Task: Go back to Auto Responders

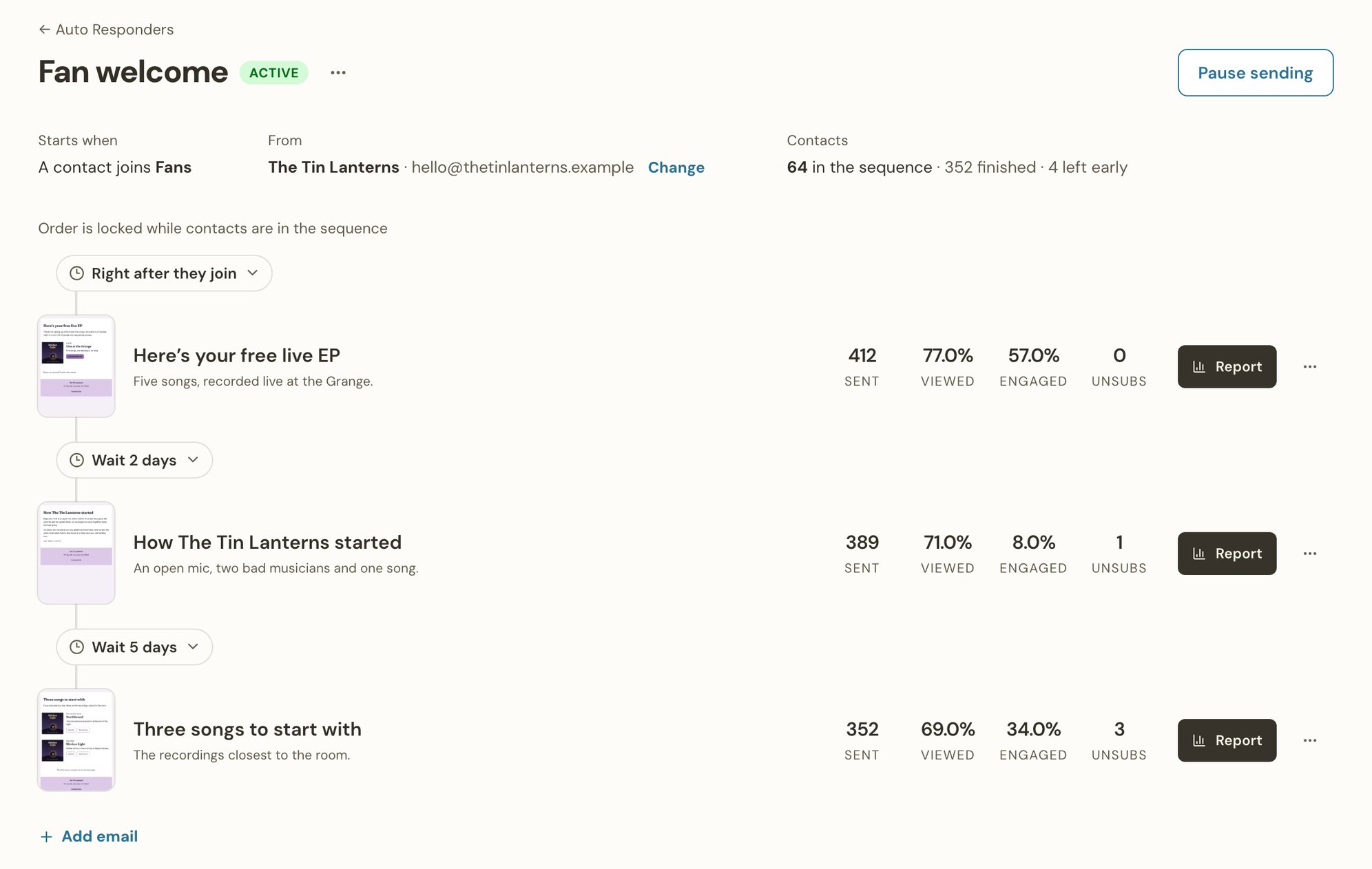Action: pos(106,30)
